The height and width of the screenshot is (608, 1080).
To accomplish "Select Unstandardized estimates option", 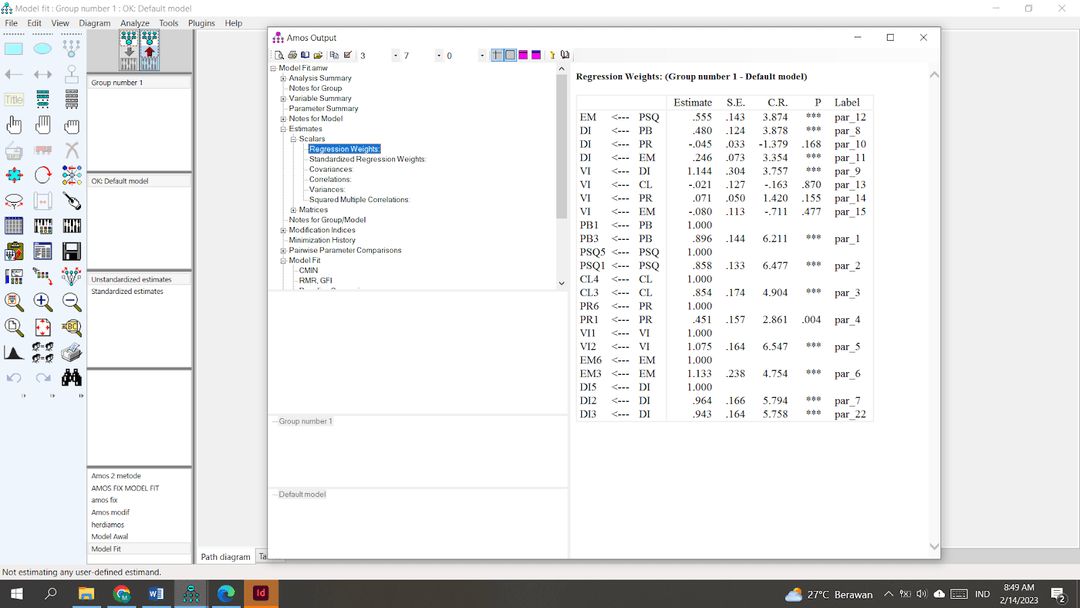I will 132,280.
